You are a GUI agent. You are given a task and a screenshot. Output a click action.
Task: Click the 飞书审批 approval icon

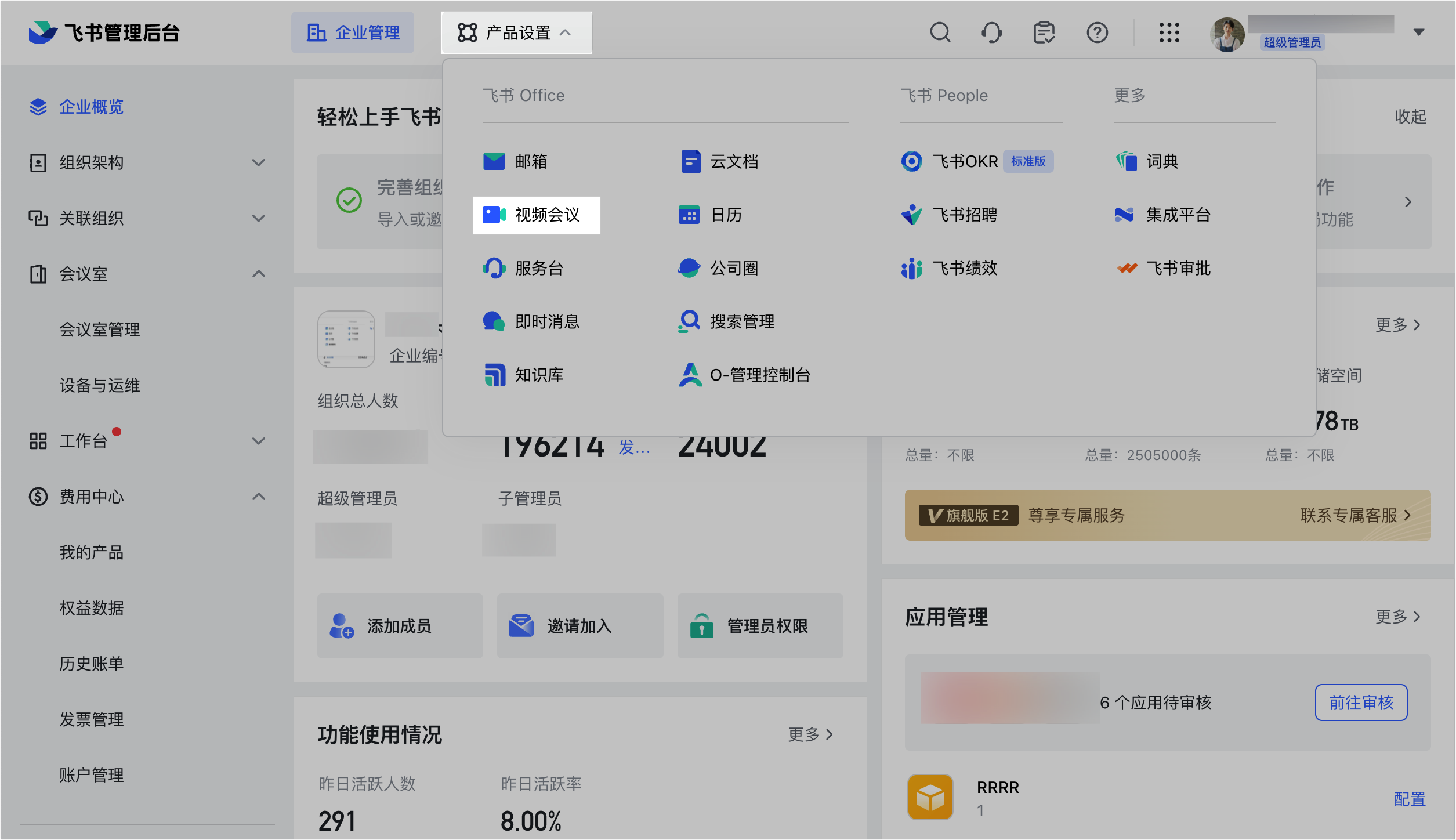click(1127, 268)
